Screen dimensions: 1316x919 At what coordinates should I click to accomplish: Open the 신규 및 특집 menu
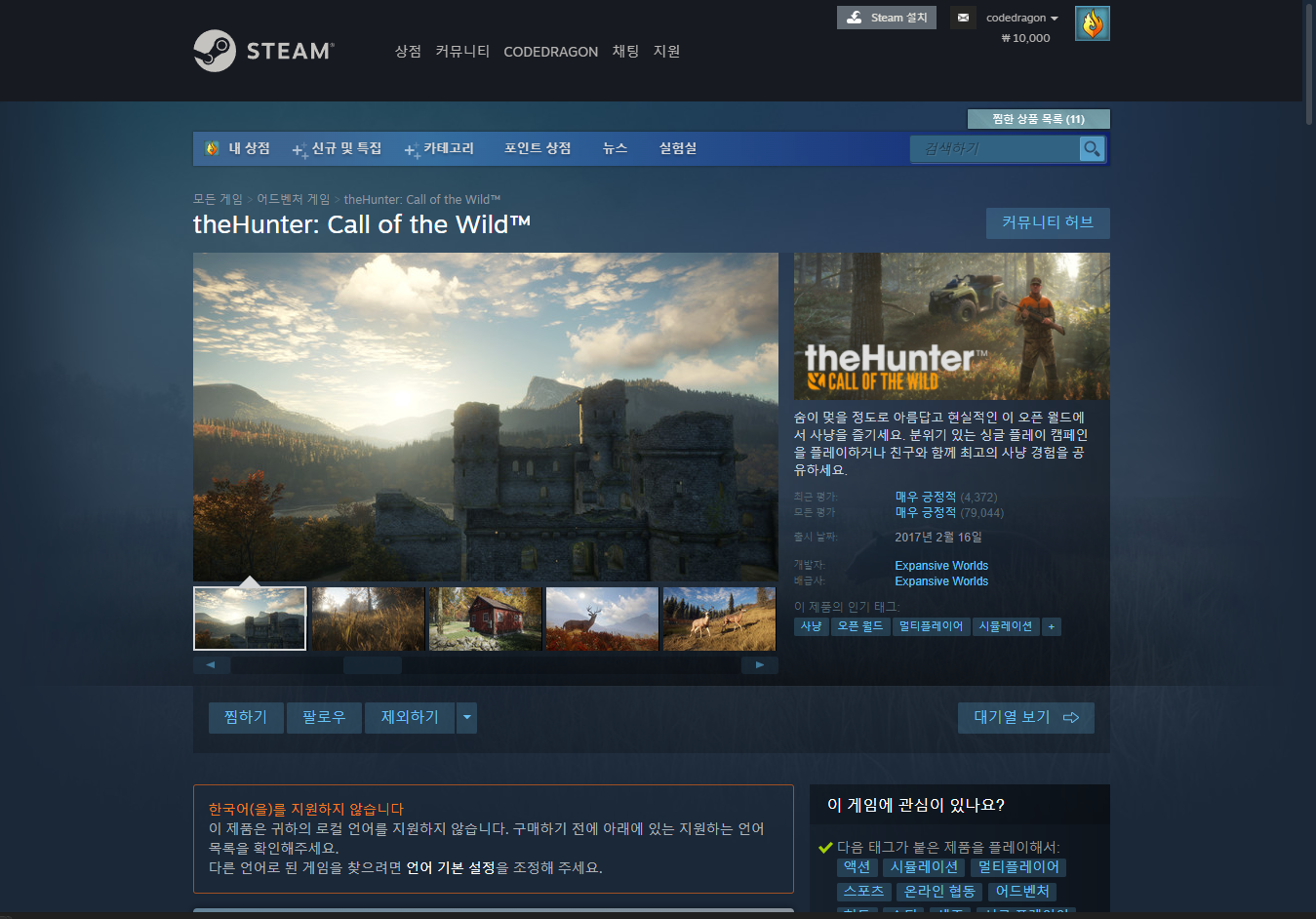click(338, 148)
